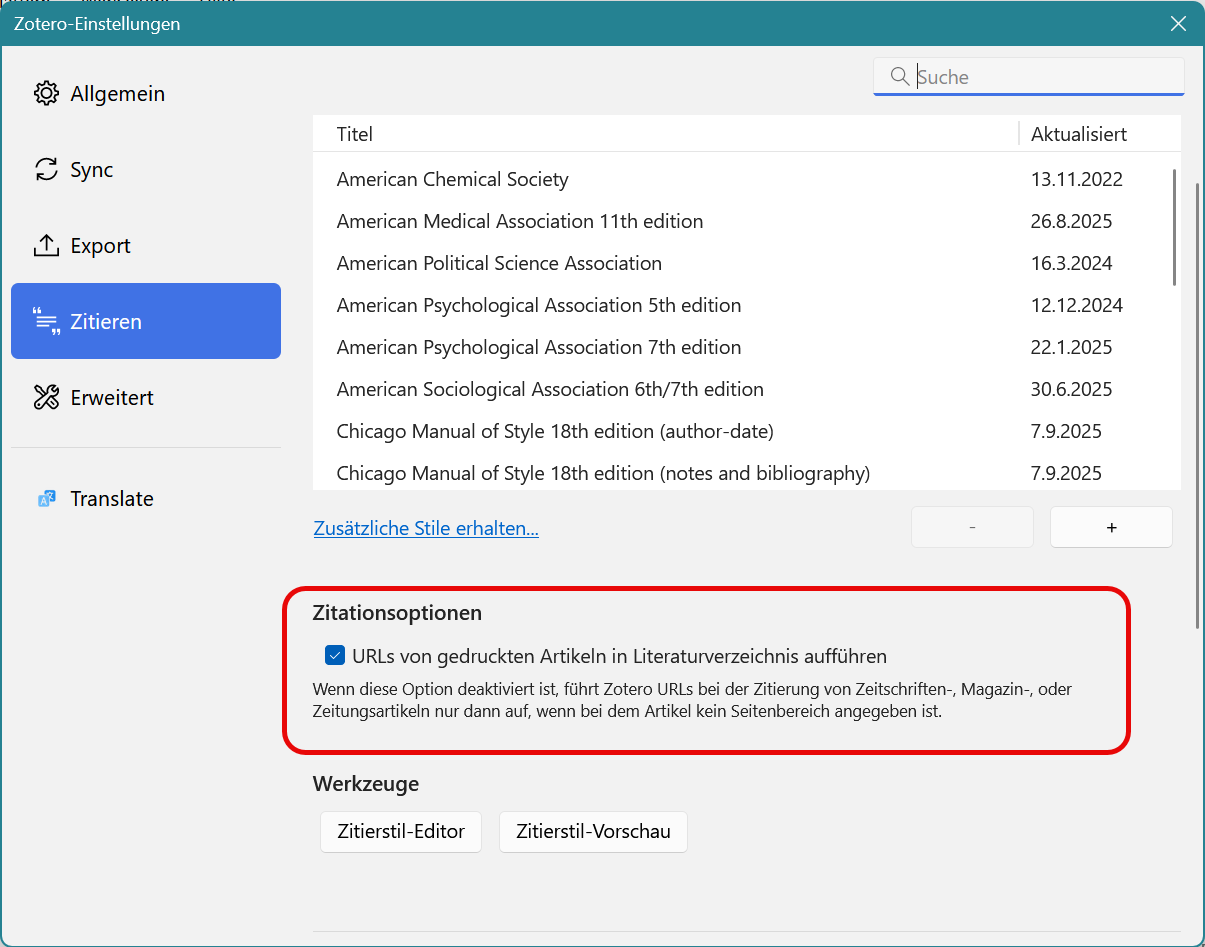Focus the Suche search field
The height and width of the screenshot is (947, 1205).
coord(1029,77)
